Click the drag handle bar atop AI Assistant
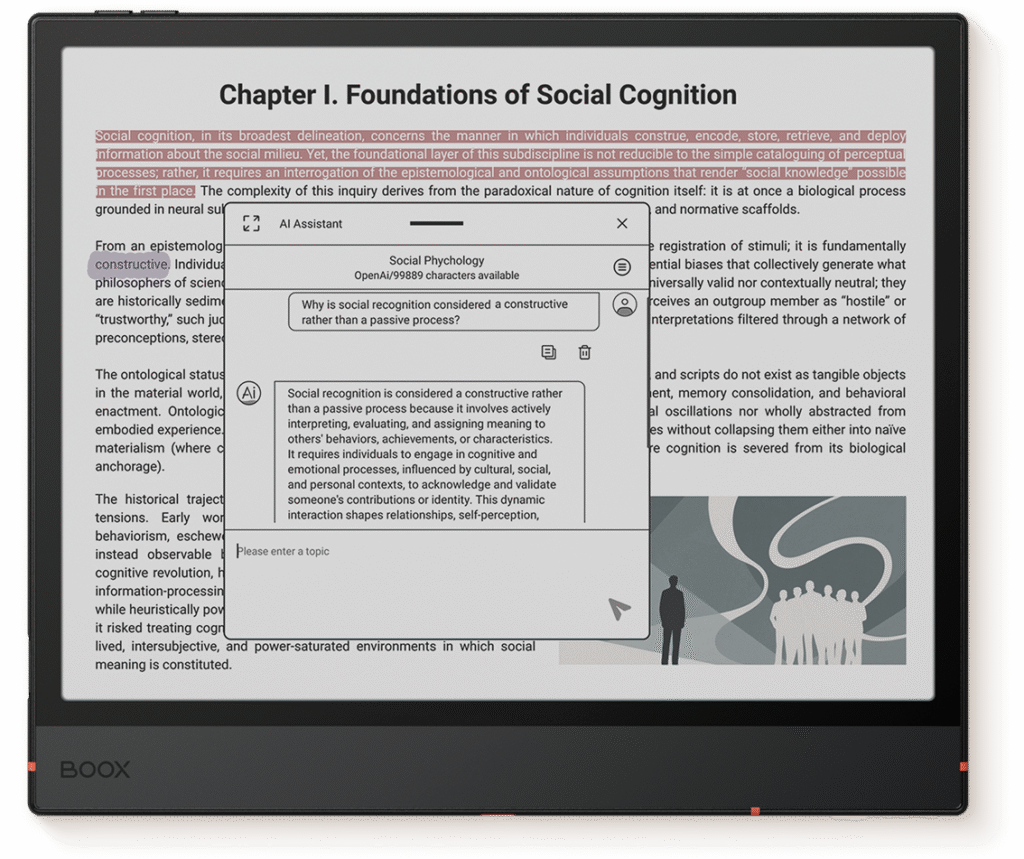 [436, 223]
